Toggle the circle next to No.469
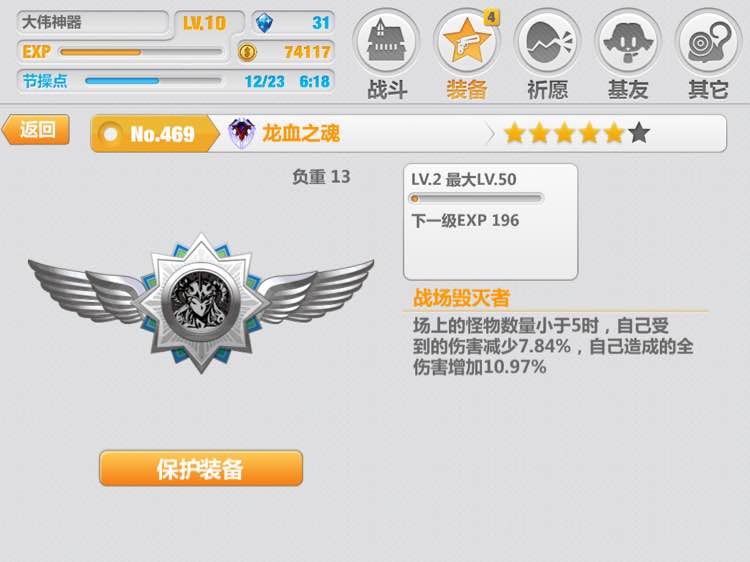 110,134
